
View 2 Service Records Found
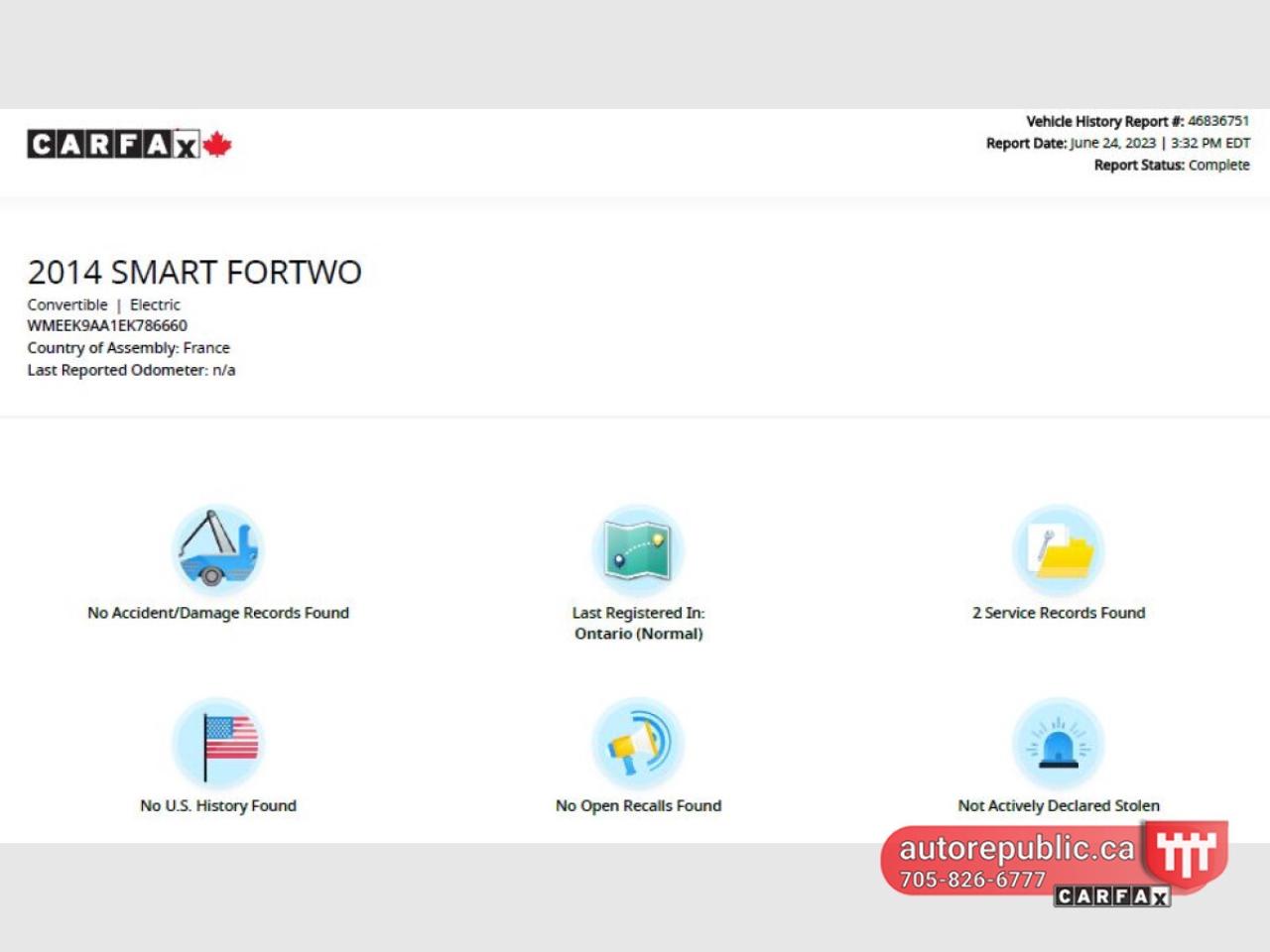point(1059,613)
